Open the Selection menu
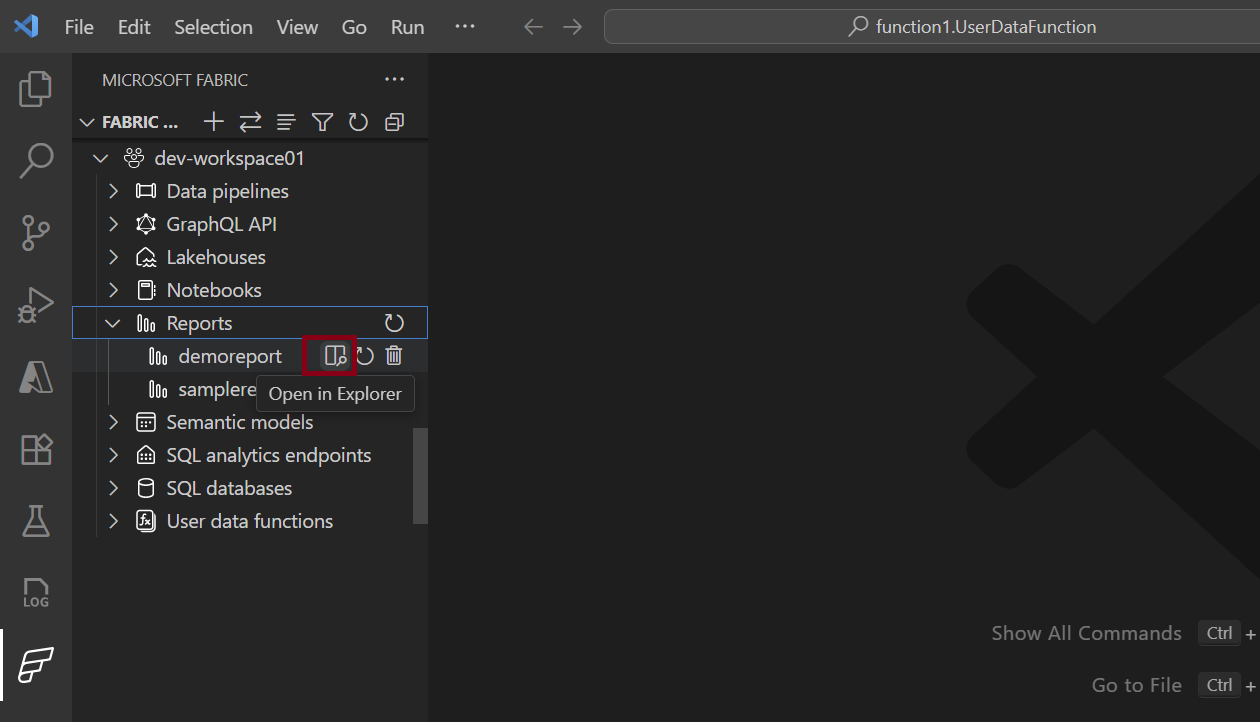The width and height of the screenshot is (1260, 722). (214, 27)
